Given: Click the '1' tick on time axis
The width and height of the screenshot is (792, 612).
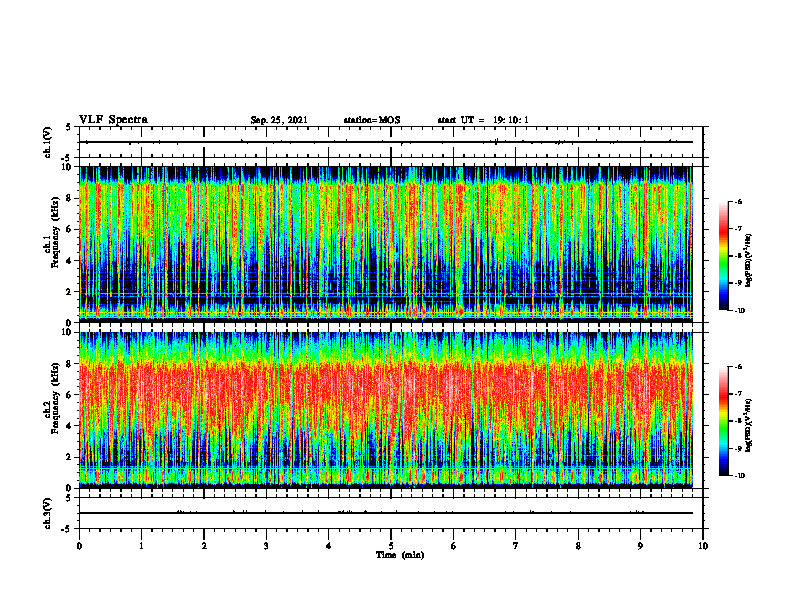Looking at the screenshot, I should (x=141, y=546).
